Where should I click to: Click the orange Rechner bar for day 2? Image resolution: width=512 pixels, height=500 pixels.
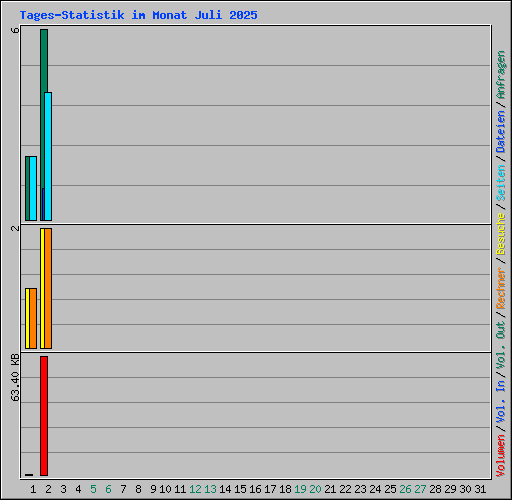coord(48,288)
